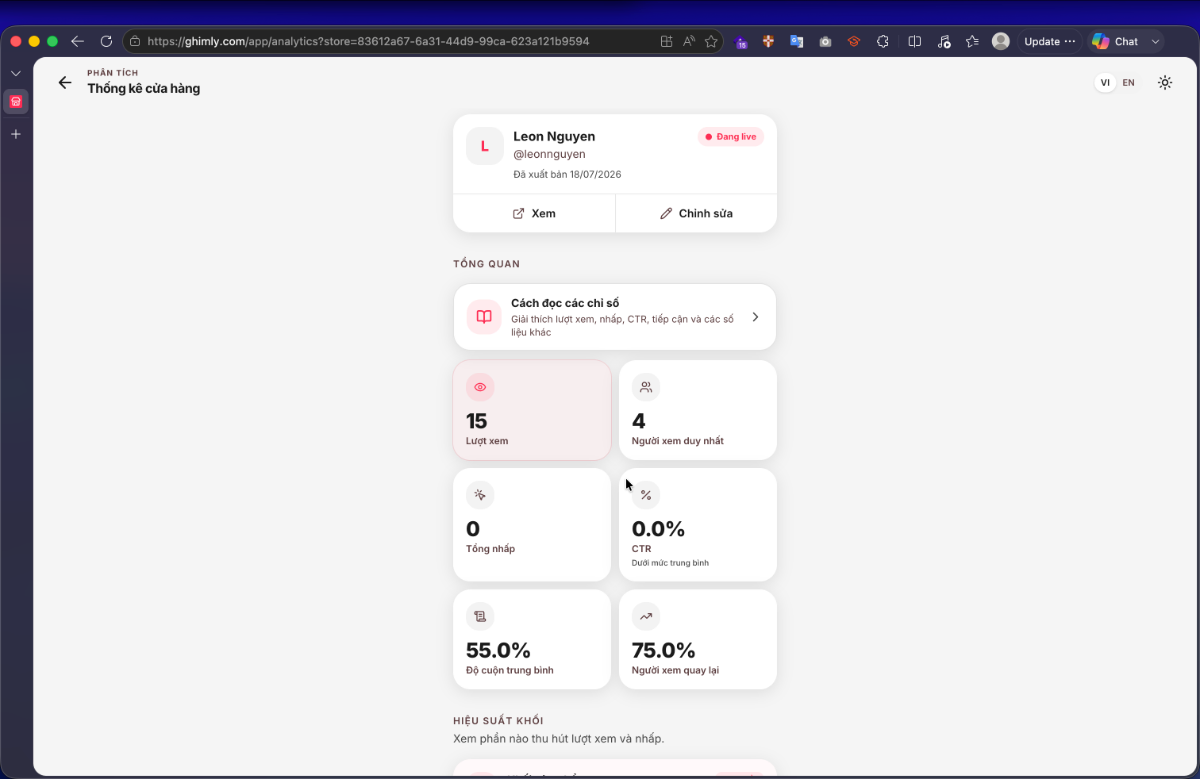Open the split/apps grid icon in address bar
The image size is (1200, 779).
point(667,42)
